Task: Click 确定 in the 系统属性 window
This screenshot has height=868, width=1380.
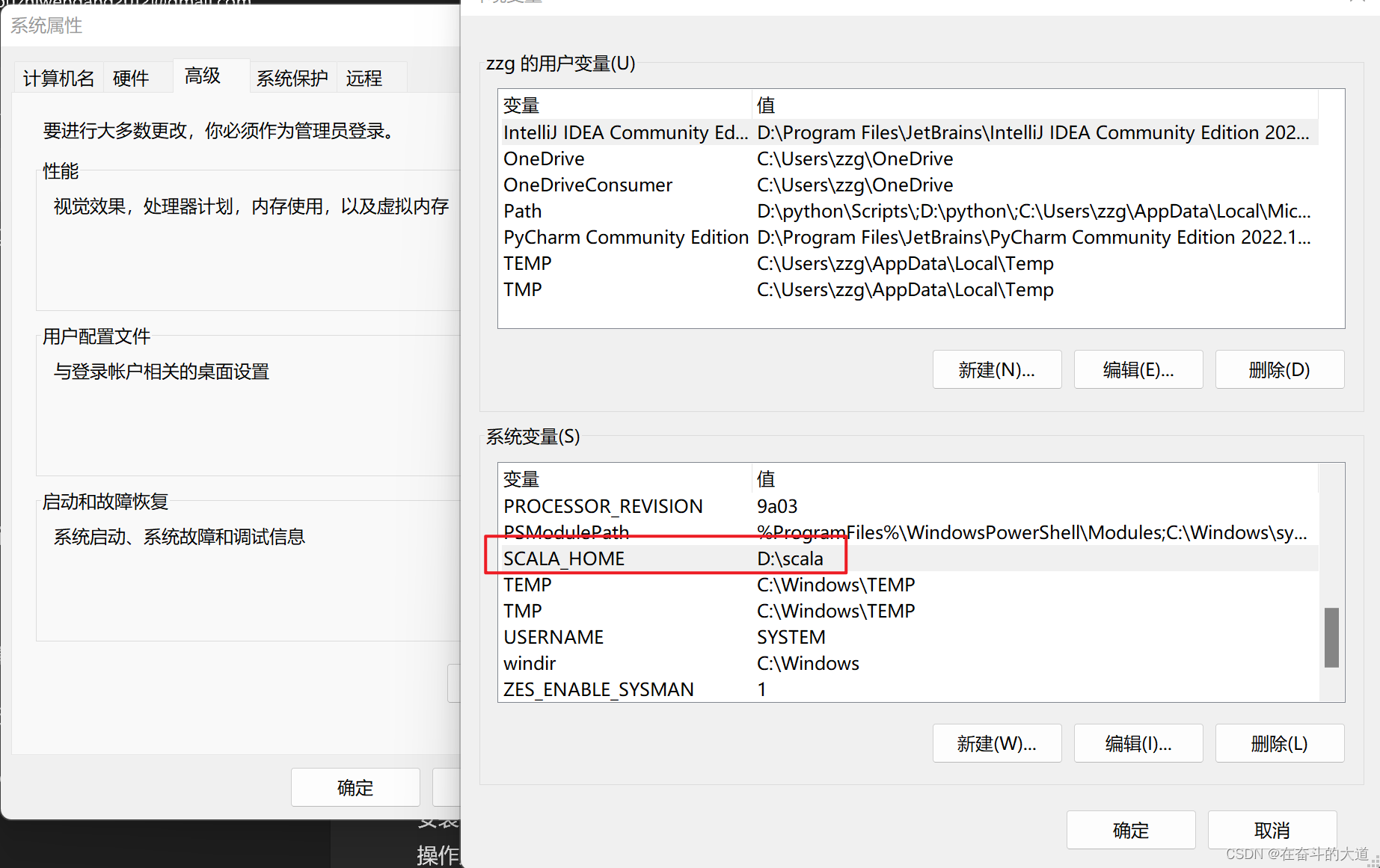Action: click(355, 787)
